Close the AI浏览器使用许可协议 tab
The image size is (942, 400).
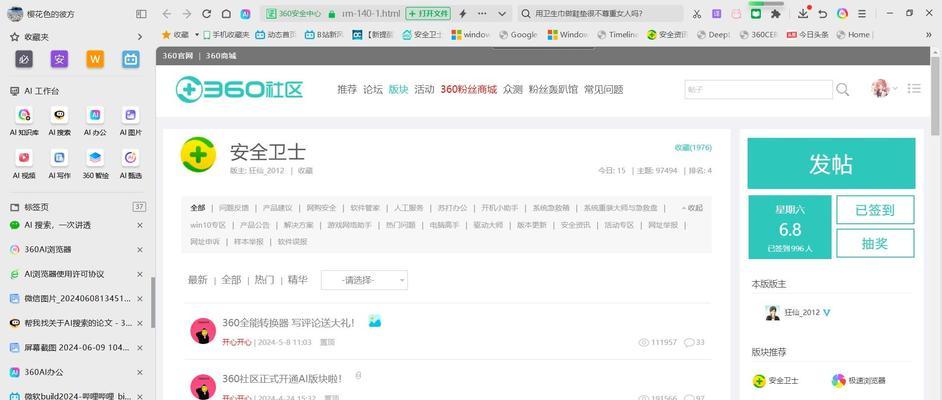[x=139, y=274]
